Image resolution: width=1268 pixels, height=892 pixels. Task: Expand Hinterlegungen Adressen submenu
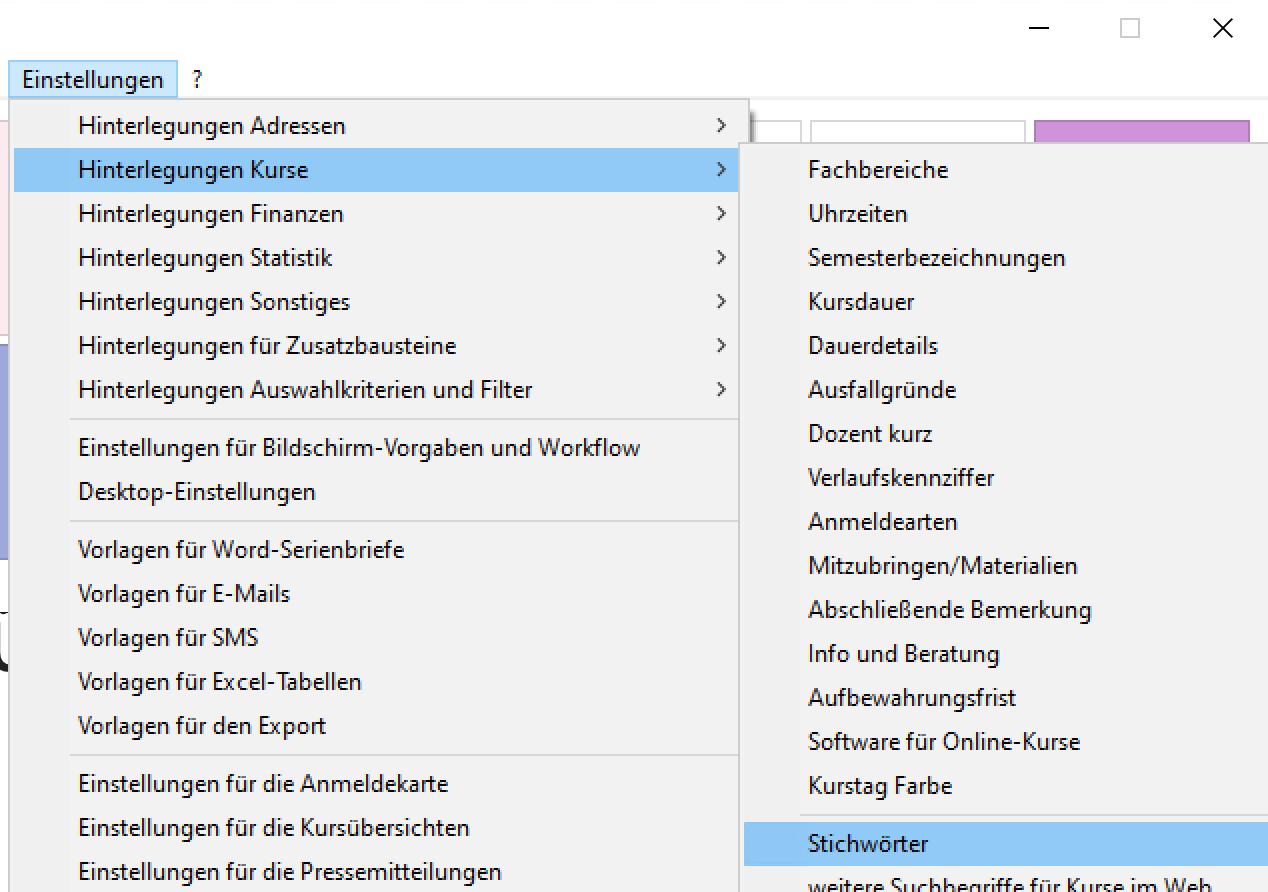pyautogui.click(x=376, y=126)
